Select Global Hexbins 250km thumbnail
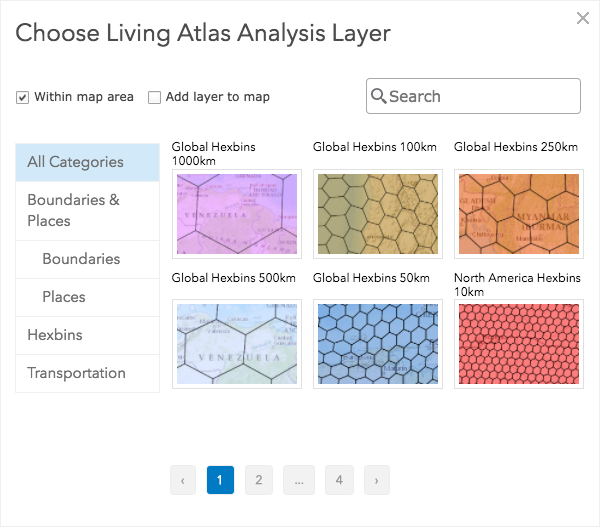This screenshot has height=527, width=600. (518, 215)
